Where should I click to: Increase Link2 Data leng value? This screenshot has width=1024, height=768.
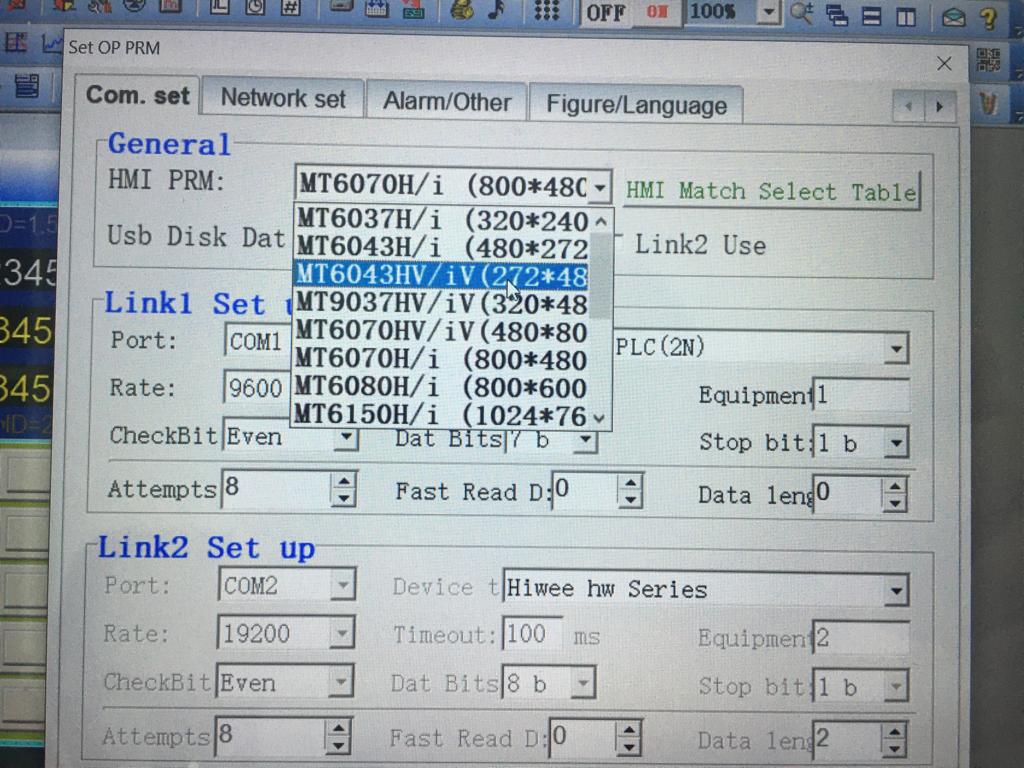click(893, 731)
